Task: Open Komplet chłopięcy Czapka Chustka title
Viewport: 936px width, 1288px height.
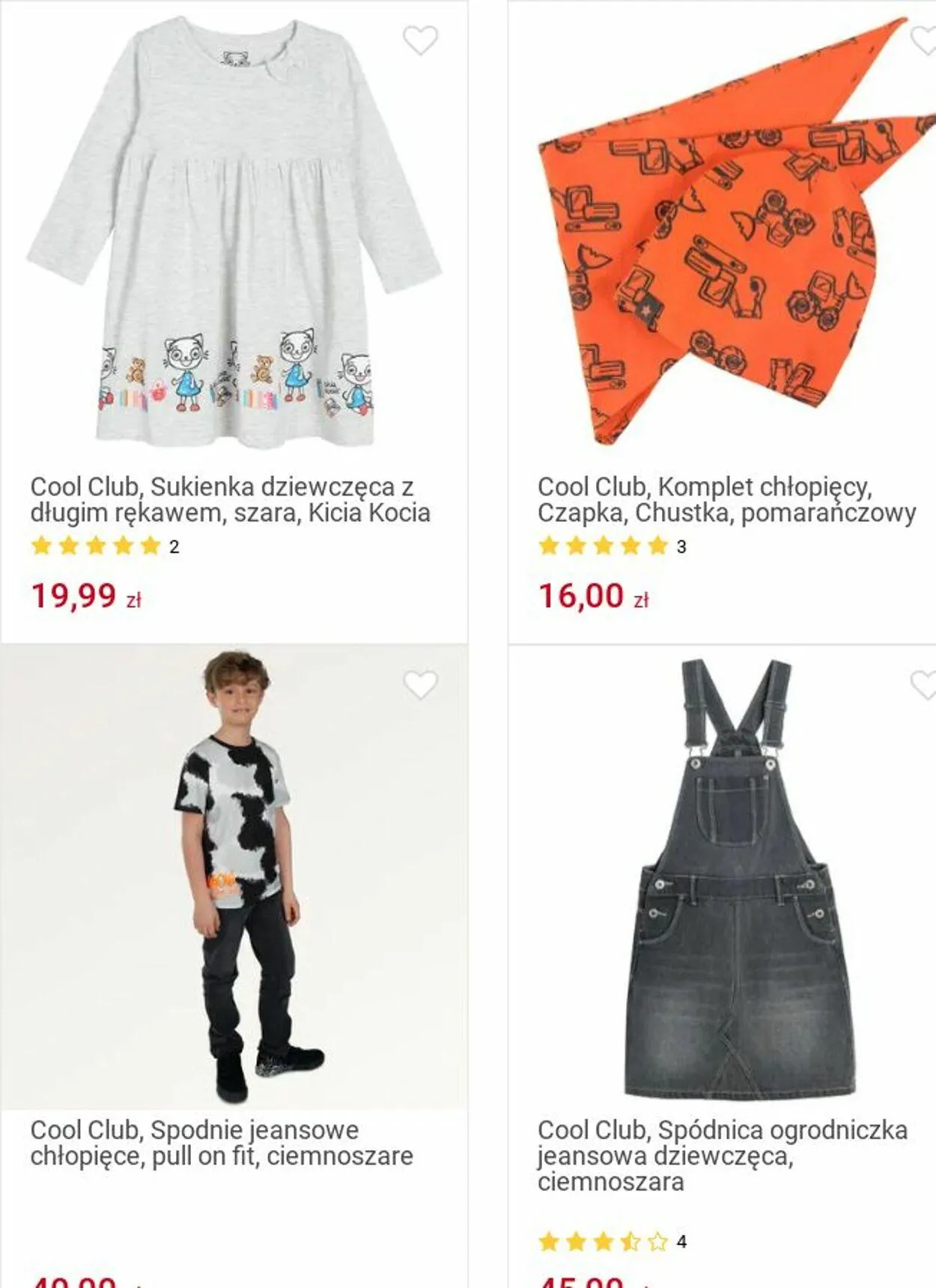Action: (x=727, y=500)
